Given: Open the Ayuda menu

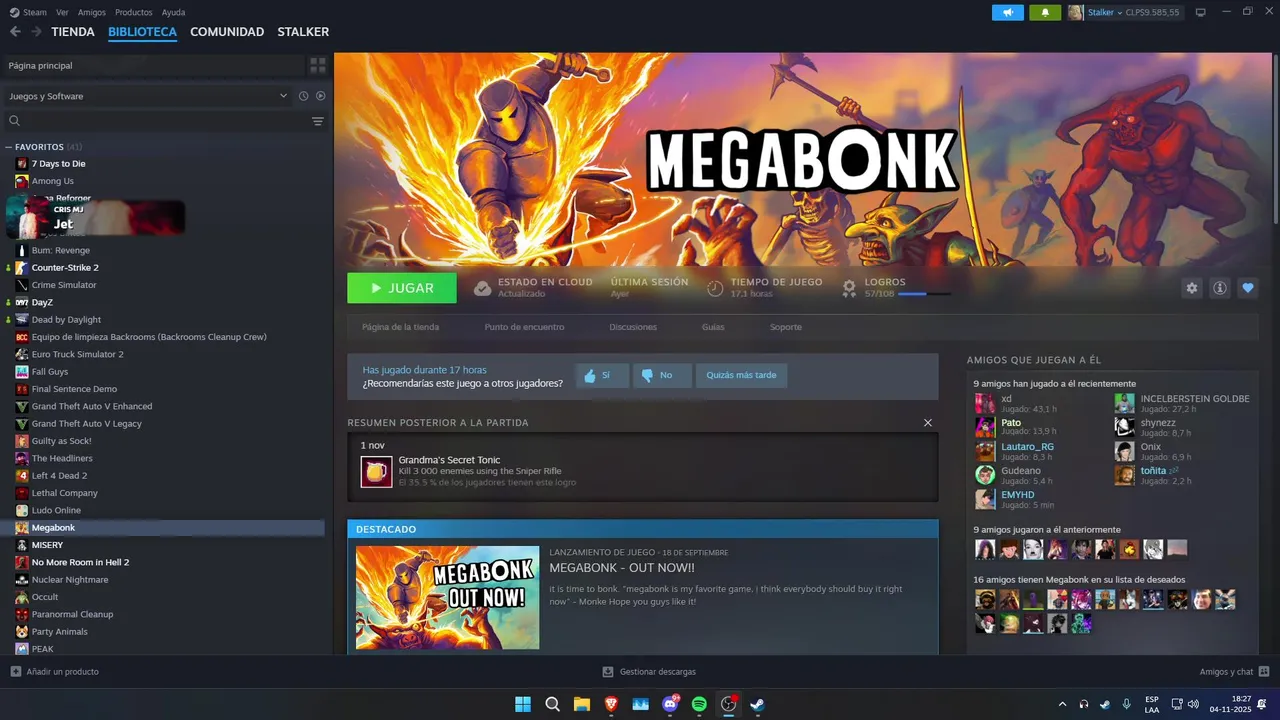Looking at the screenshot, I should coord(173,12).
